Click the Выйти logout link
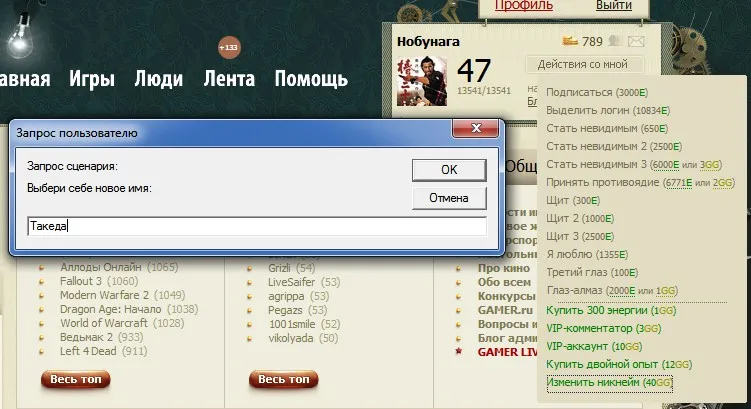This screenshot has width=751, height=409. pos(614,6)
